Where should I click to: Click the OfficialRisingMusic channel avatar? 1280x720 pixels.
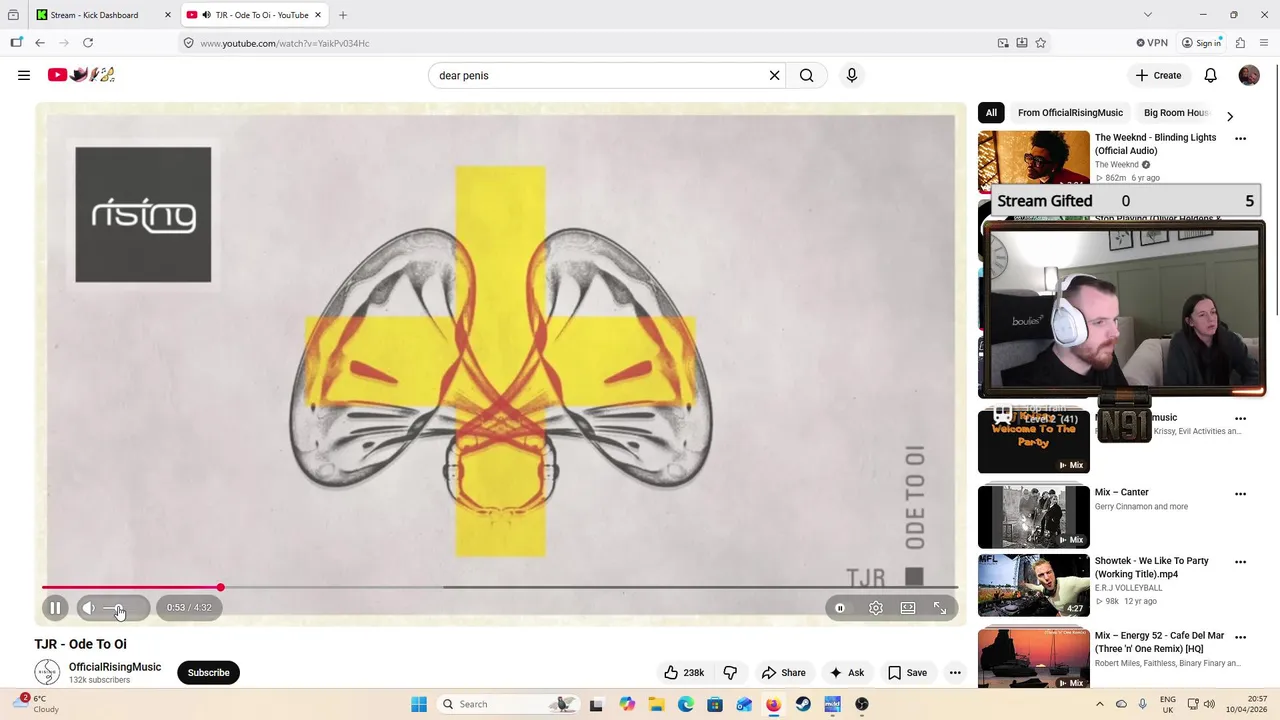47,672
